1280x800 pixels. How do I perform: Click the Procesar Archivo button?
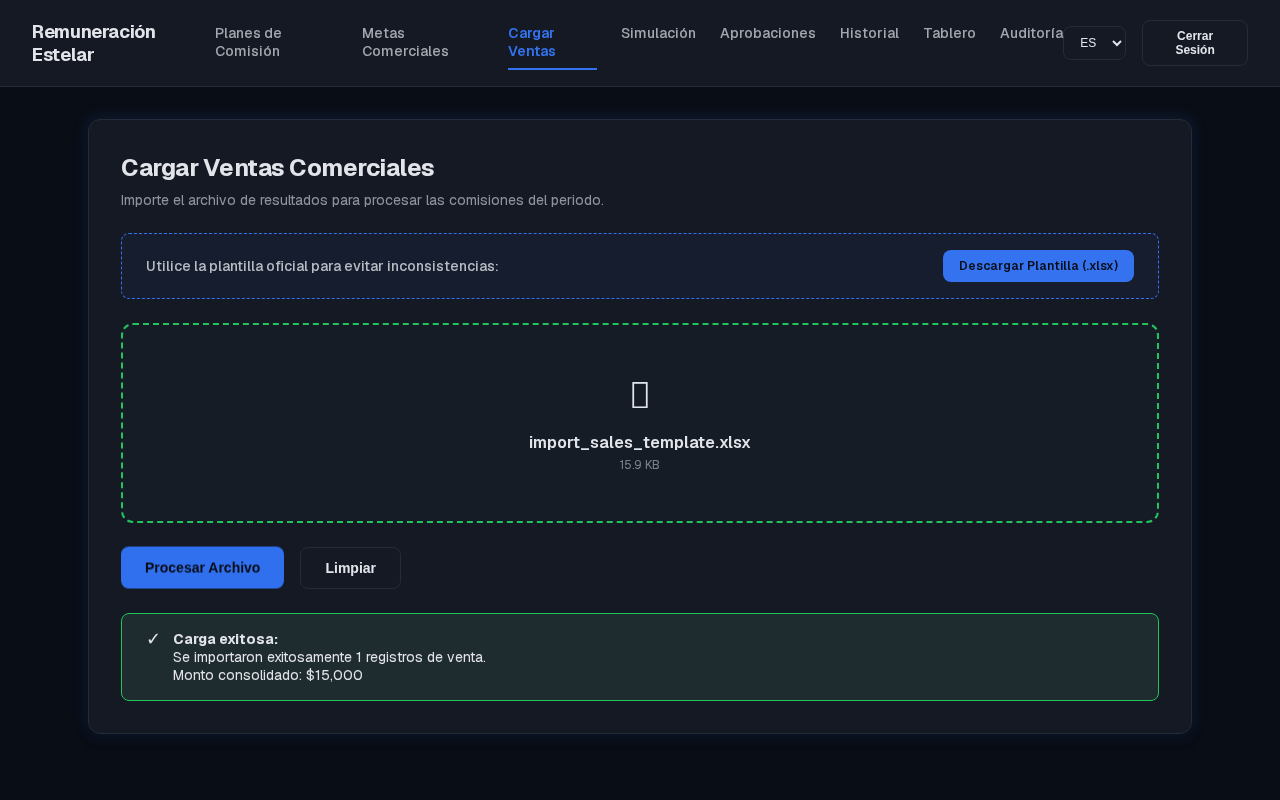coord(202,568)
